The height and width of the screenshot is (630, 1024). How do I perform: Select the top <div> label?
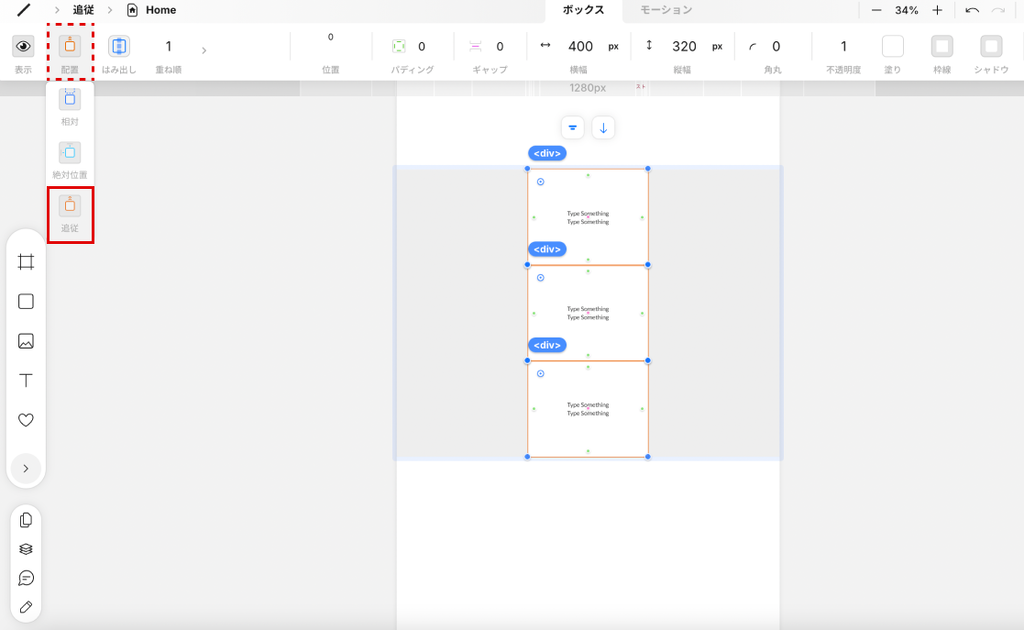pos(547,153)
